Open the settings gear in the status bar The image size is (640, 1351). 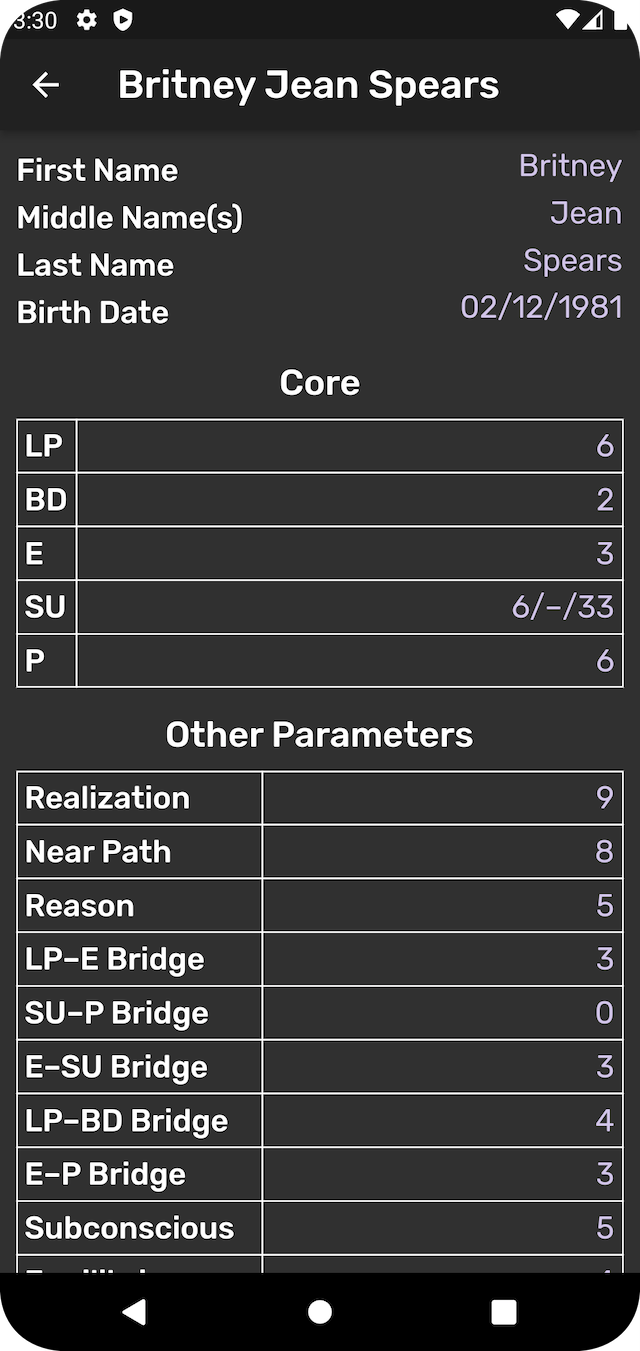[x=88, y=19]
